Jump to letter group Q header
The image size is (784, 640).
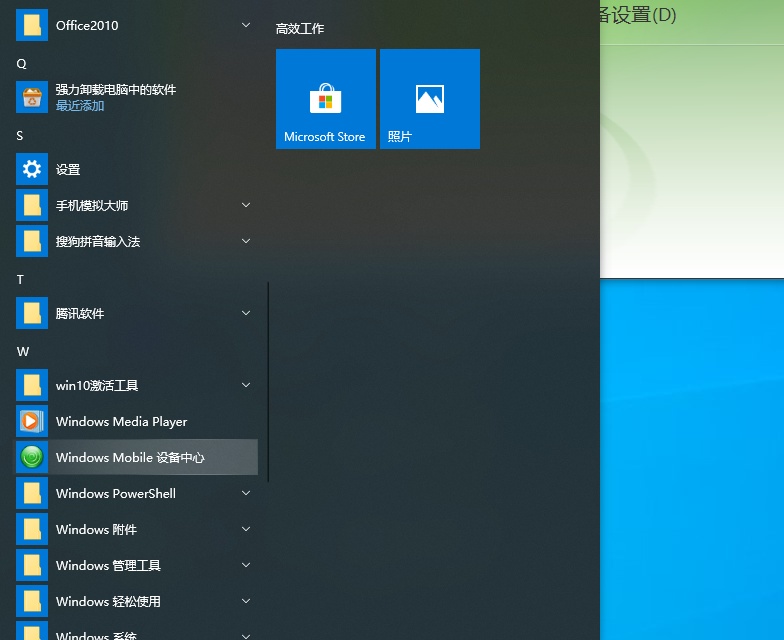pos(21,64)
